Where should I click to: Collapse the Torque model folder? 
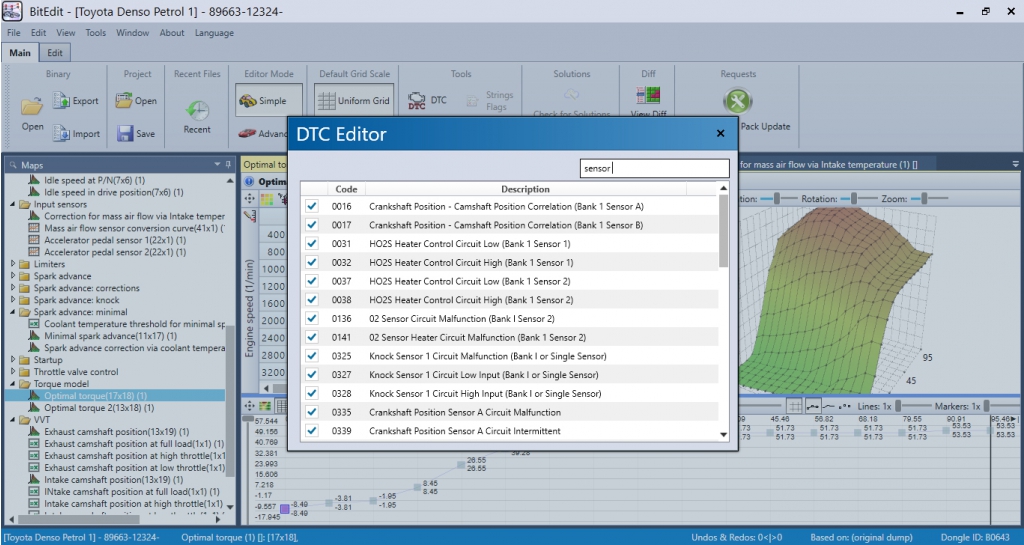click(x=13, y=384)
